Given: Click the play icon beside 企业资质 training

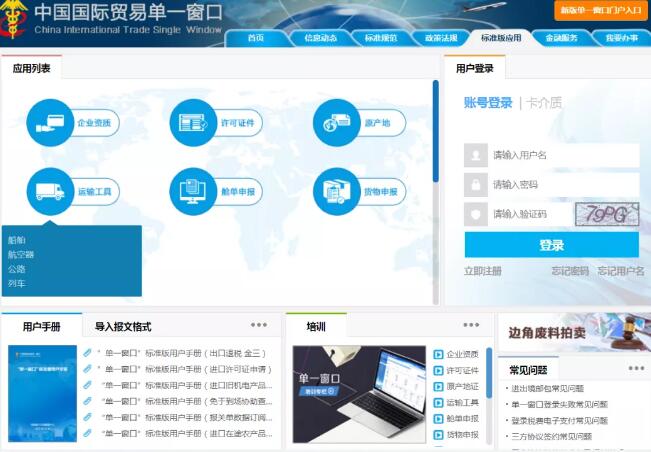Looking at the screenshot, I should pos(438,354).
